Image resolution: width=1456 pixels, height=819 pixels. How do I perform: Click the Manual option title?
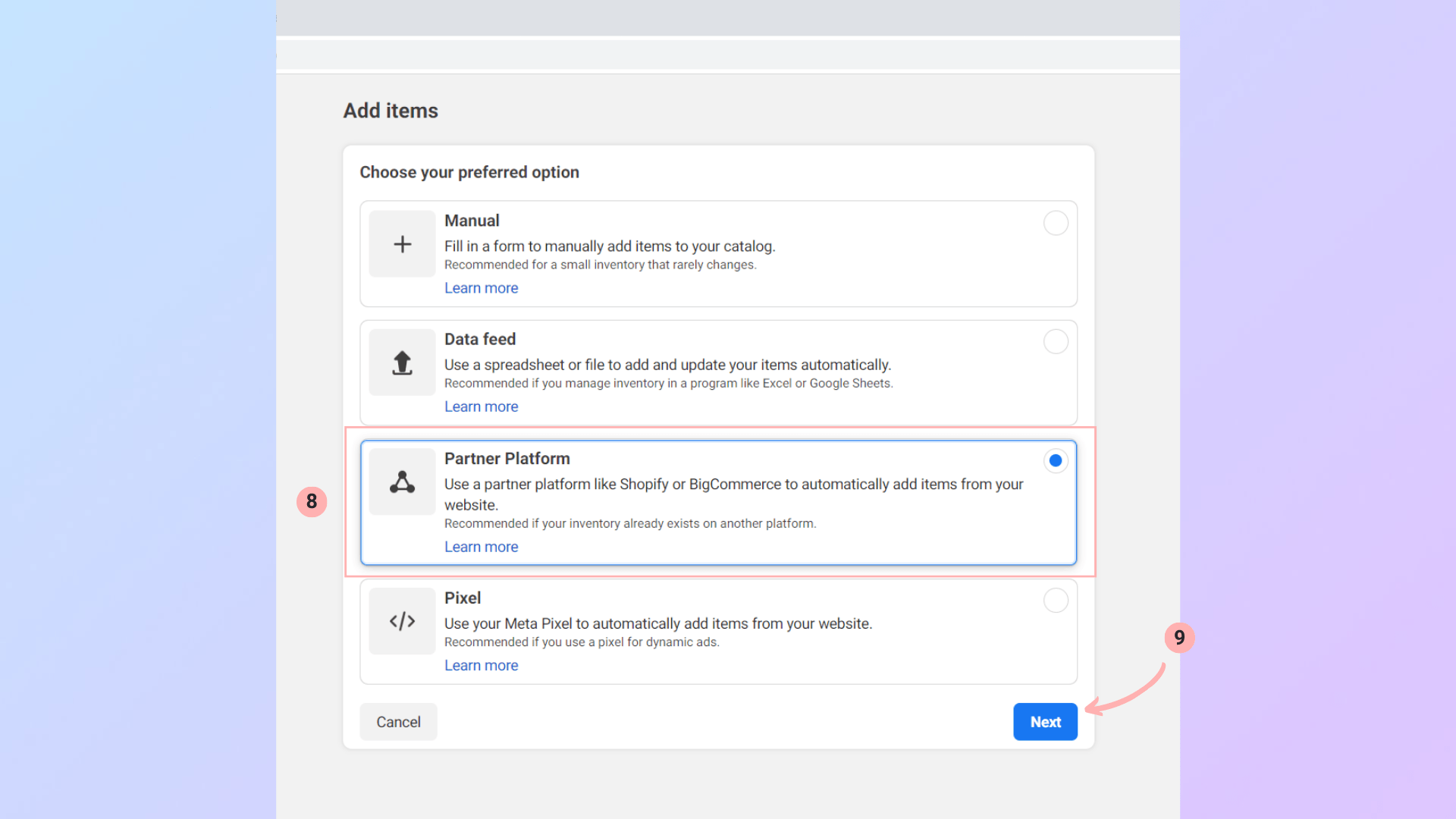point(472,221)
